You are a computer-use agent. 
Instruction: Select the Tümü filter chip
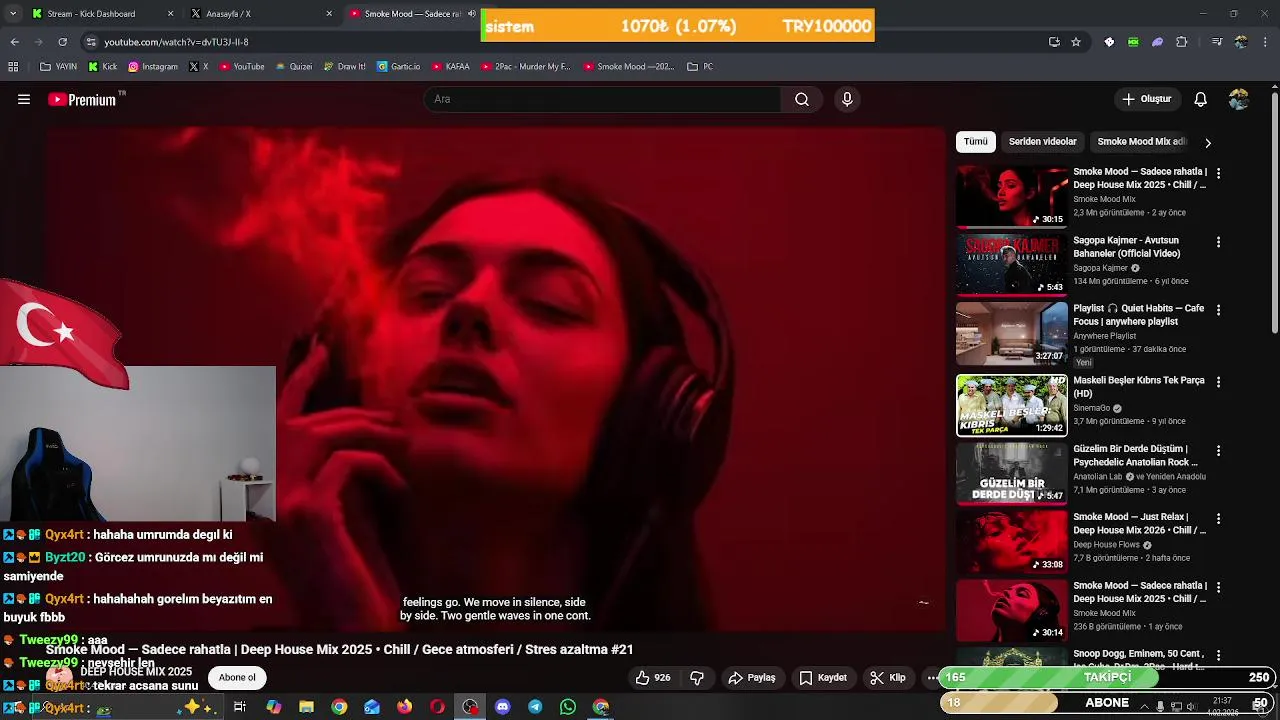point(976,142)
